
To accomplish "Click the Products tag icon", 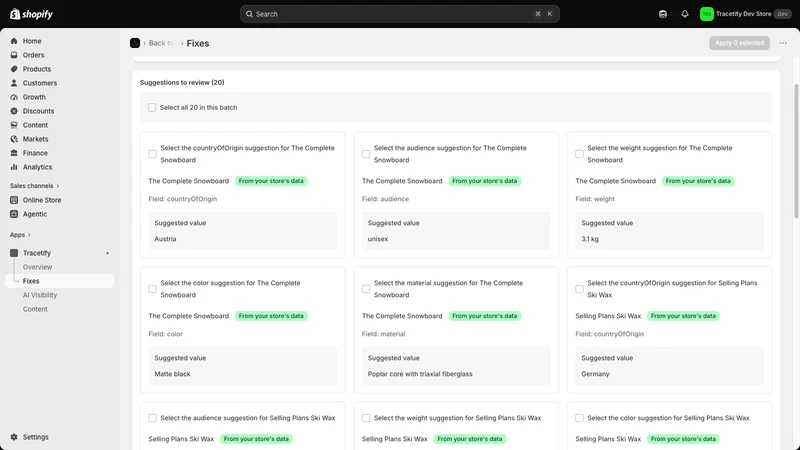I will (x=14, y=69).
